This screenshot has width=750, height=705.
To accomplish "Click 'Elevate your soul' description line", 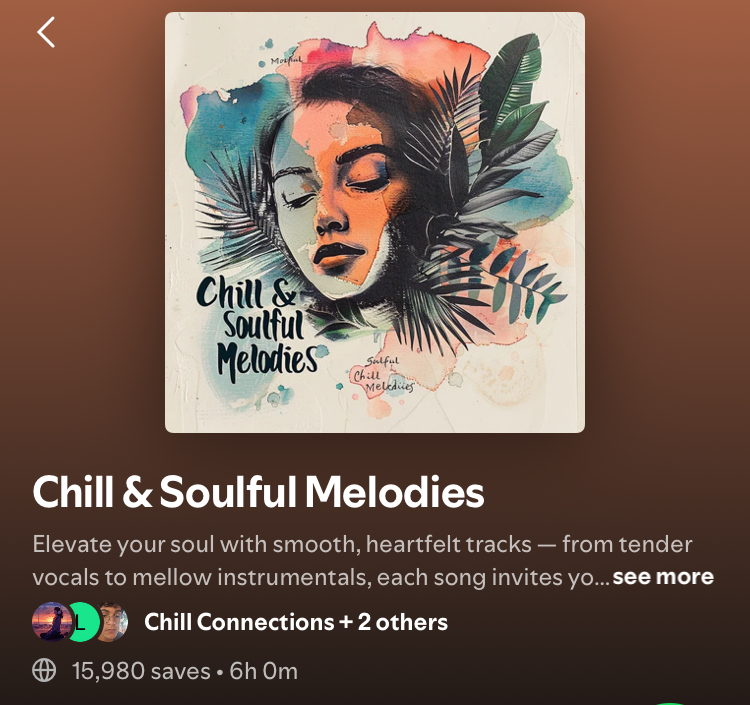I will coord(362,544).
